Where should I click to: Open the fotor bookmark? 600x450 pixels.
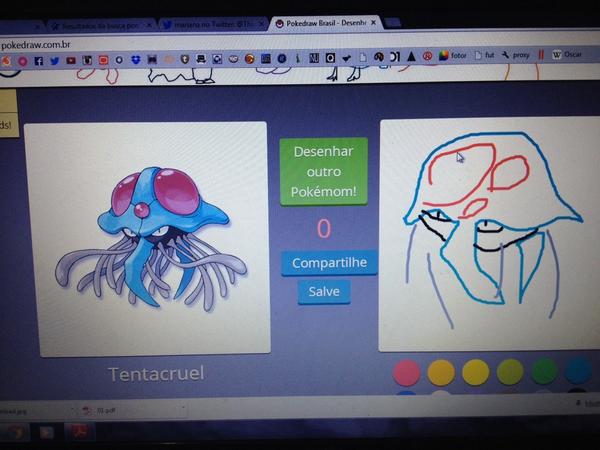click(x=453, y=56)
